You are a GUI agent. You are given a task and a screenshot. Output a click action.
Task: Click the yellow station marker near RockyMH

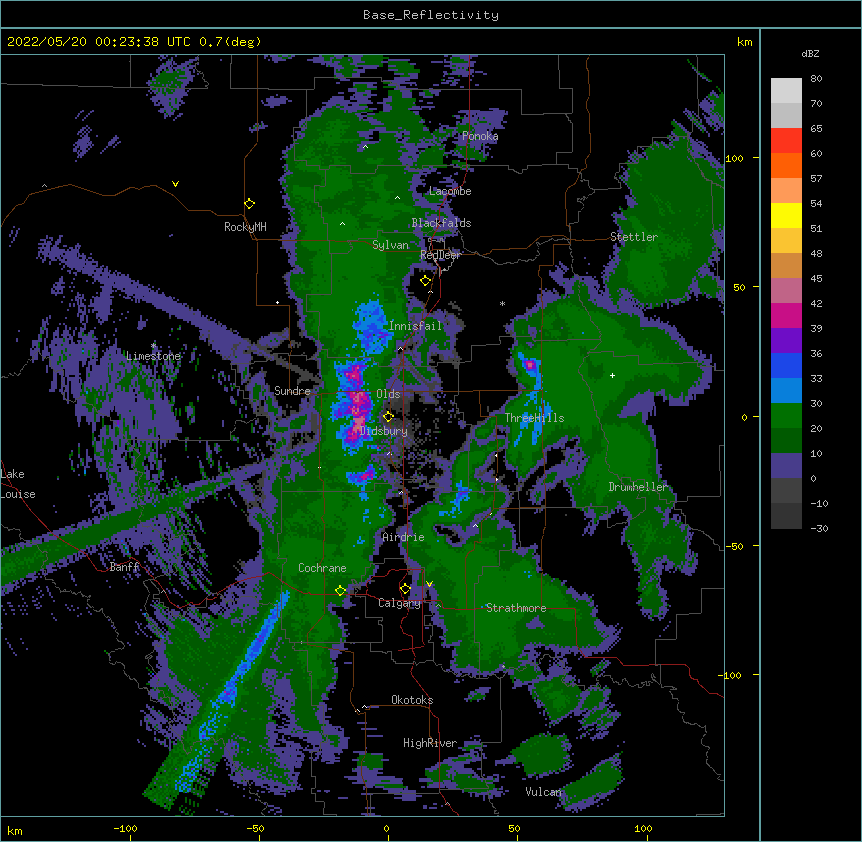(250, 204)
